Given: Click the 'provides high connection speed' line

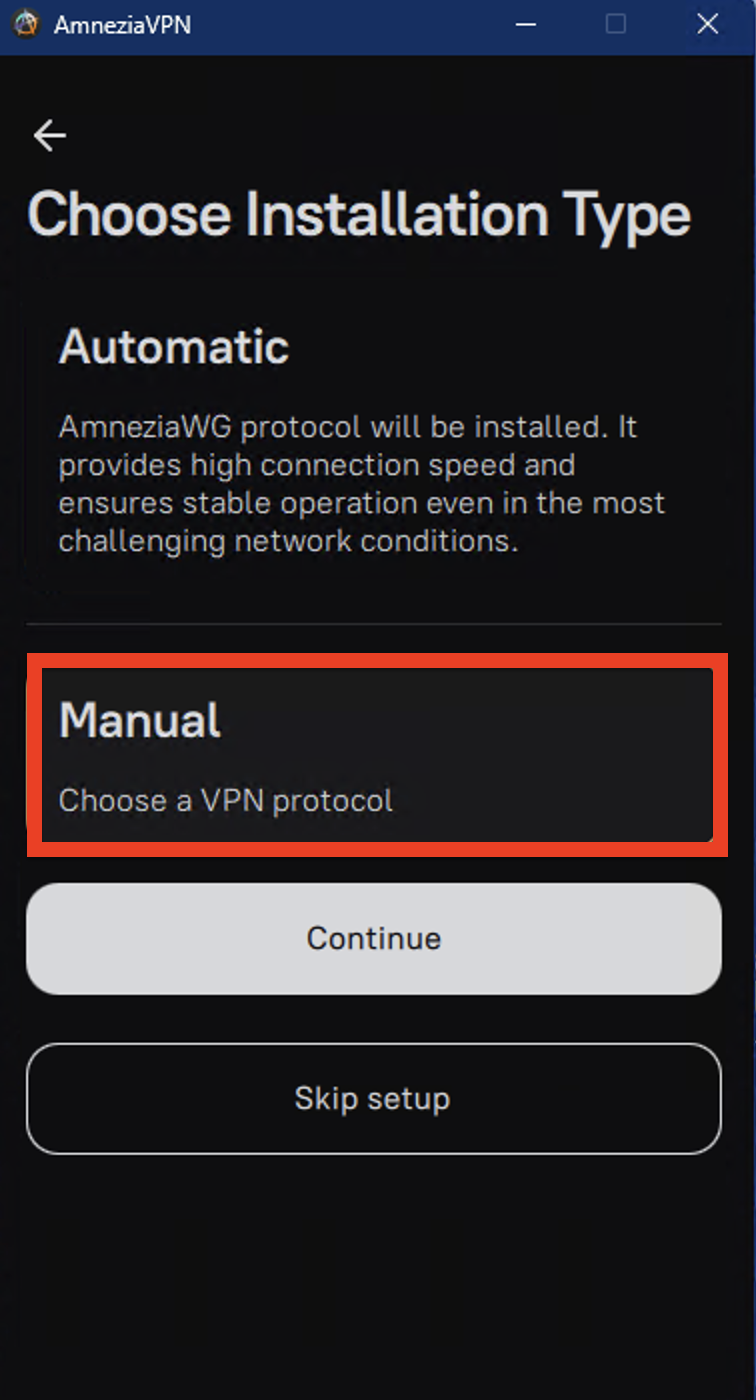Looking at the screenshot, I should (x=316, y=465).
